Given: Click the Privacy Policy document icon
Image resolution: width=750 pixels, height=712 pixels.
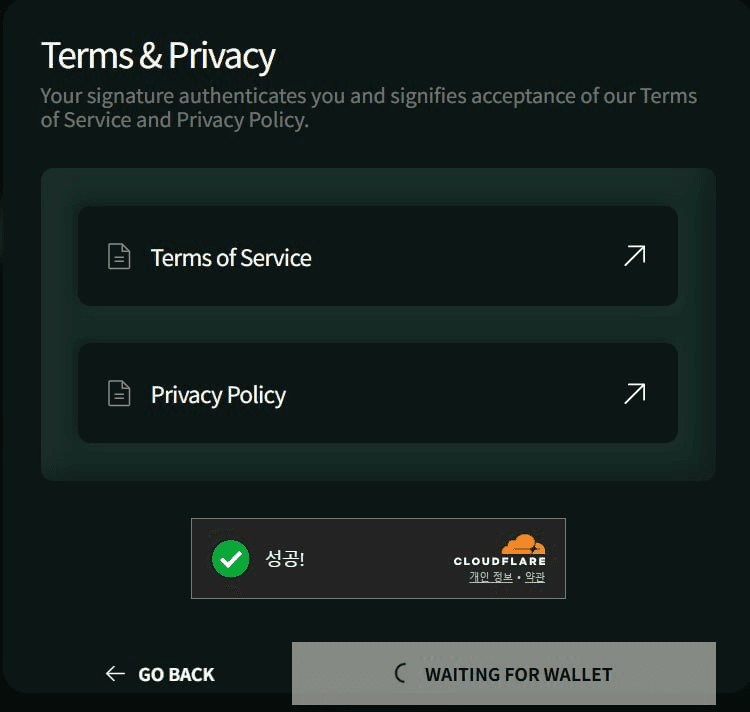Looking at the screenshot, I should 119,394.
